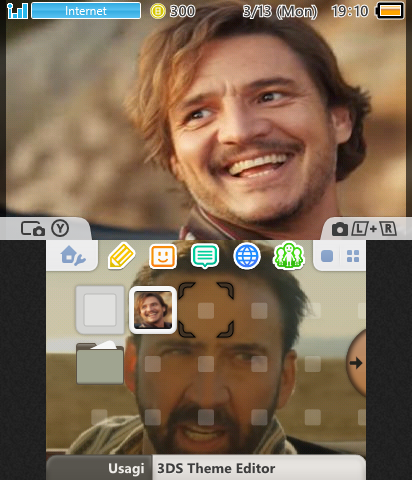Open Notifications speech bubble icon
The height and width of the screenshot is (480, 412).
[205, 256]
